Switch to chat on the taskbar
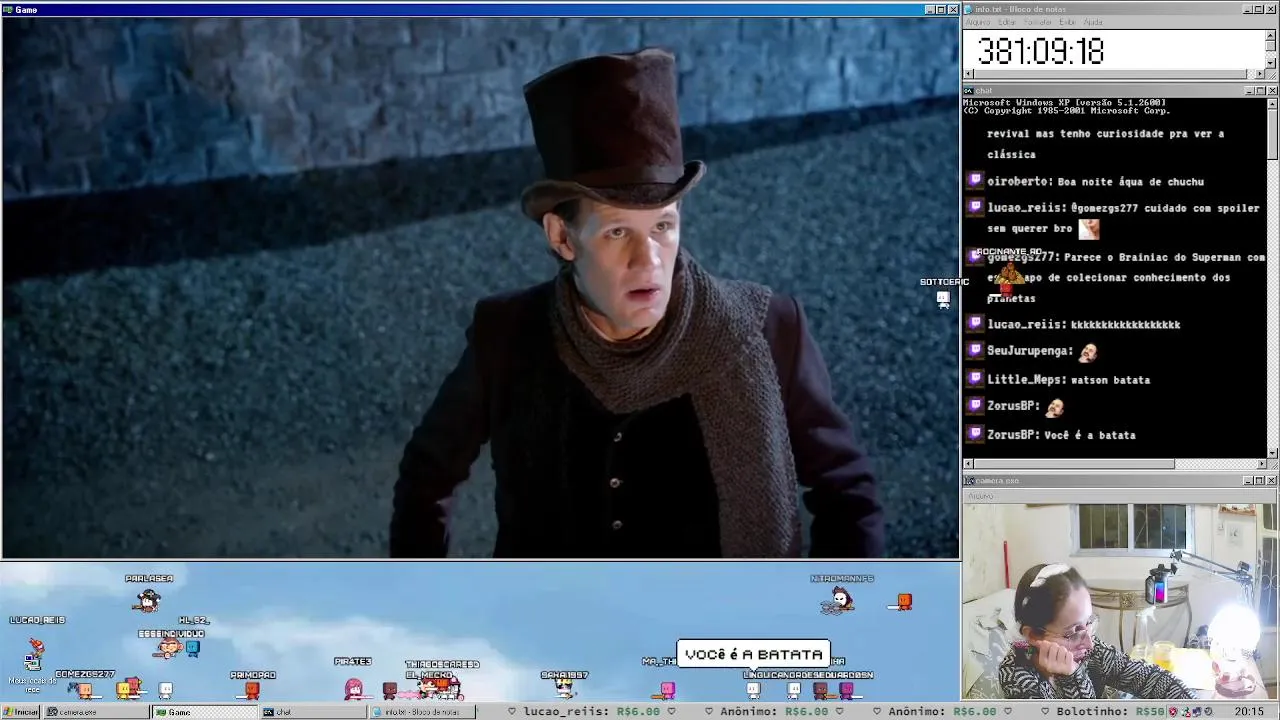 point(313,712)
